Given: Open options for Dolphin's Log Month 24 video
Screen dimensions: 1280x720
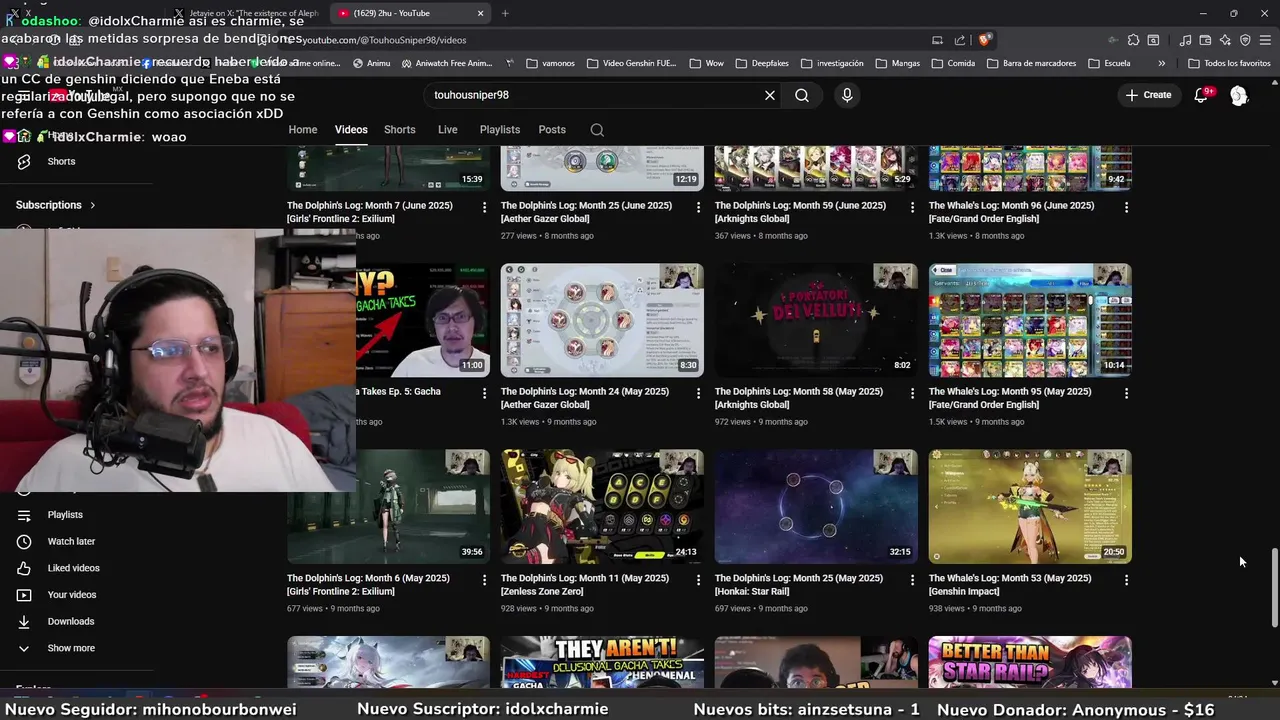Looking at the screenshot, I should pyautogui.click(x=699, y=394).
